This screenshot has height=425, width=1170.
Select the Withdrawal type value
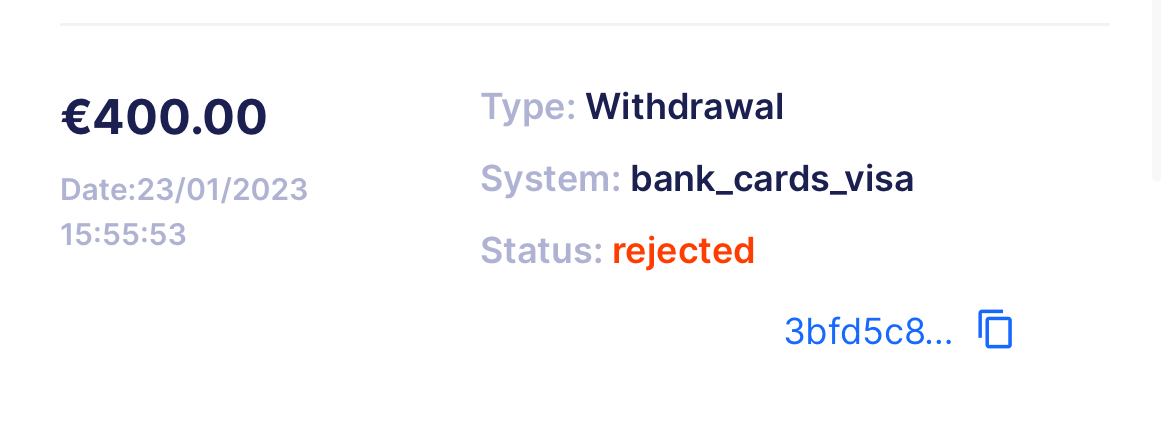pyautogui.click(x=684, y=106)
